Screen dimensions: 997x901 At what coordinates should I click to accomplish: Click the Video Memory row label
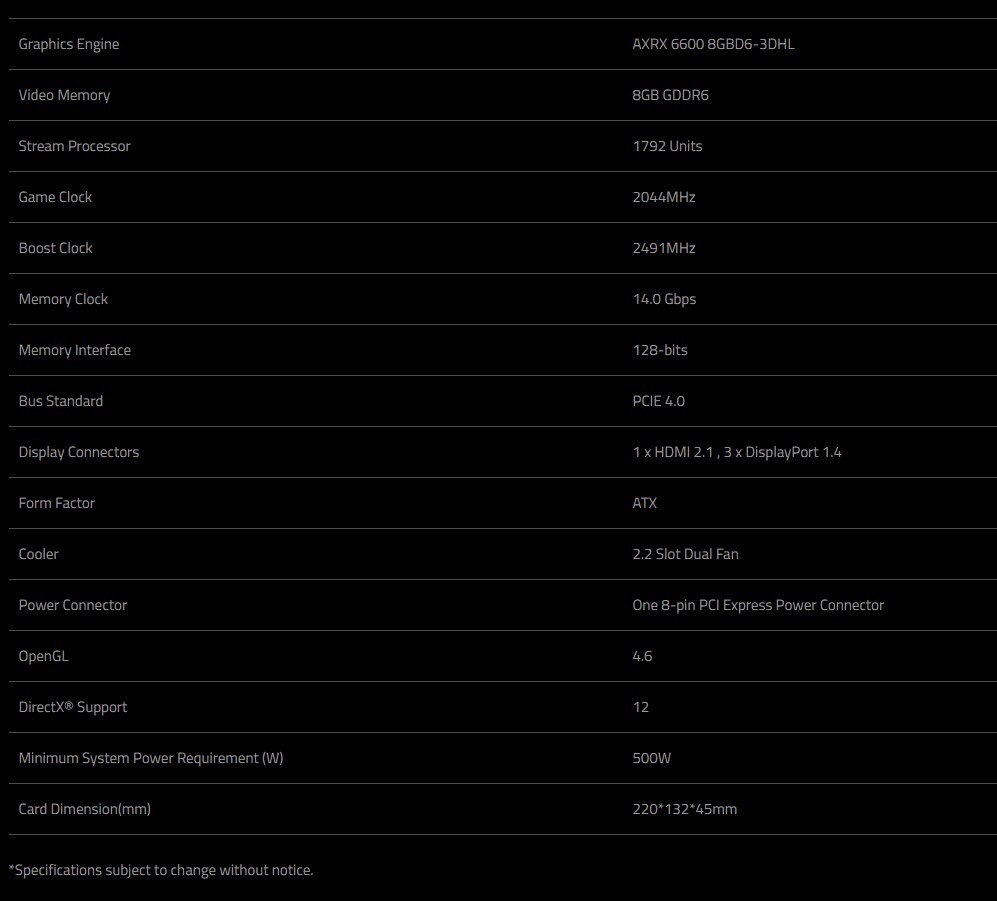tap(64, 95)
